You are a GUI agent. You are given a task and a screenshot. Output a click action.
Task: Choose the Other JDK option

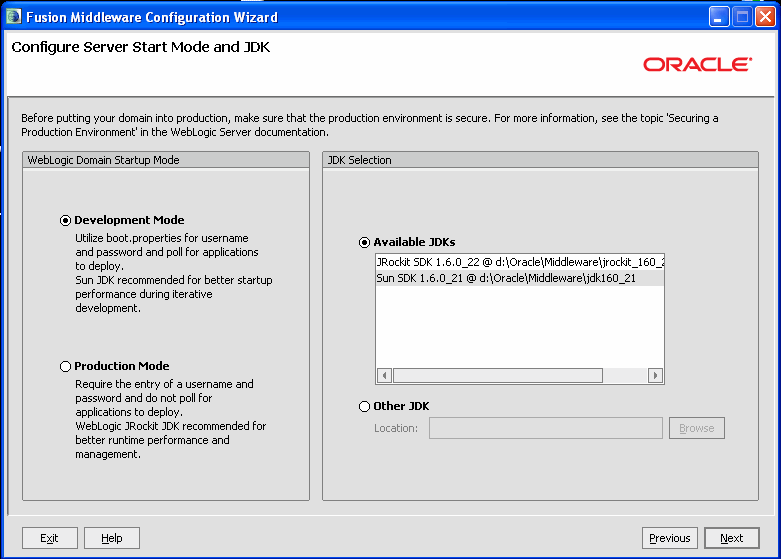click(x=365, y=406)
